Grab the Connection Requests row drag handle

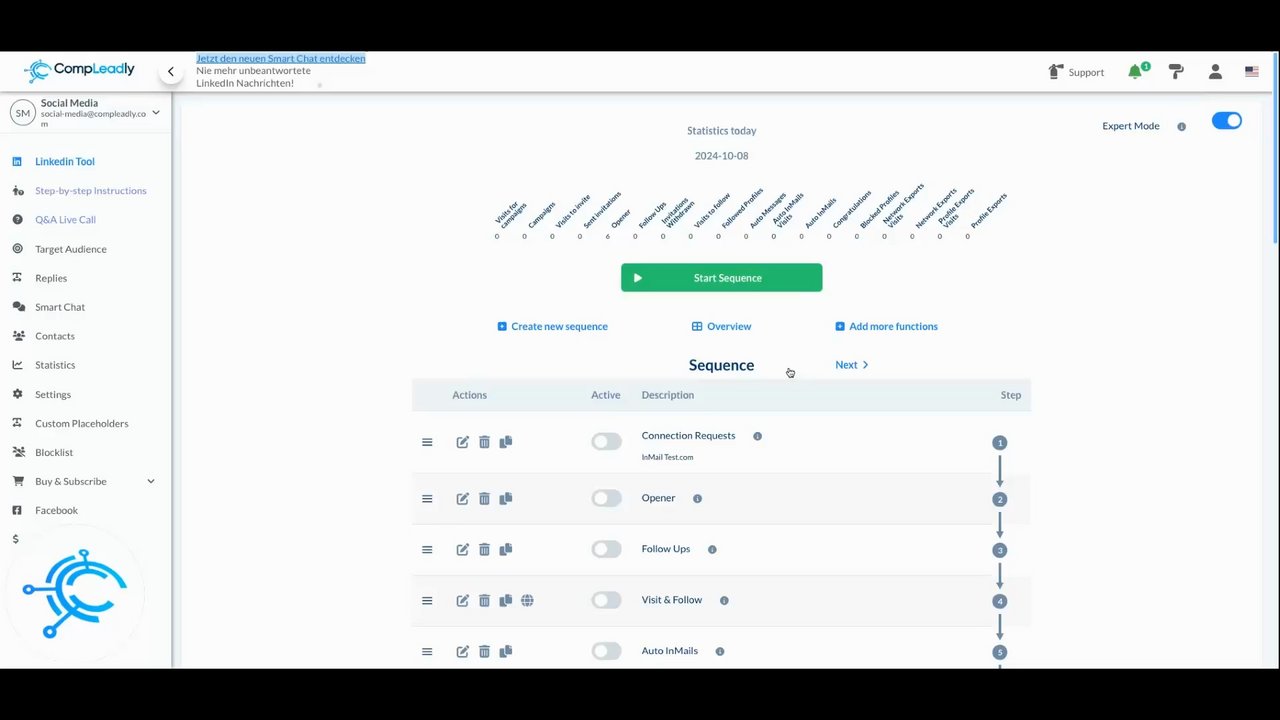click(x=427, y=442)
